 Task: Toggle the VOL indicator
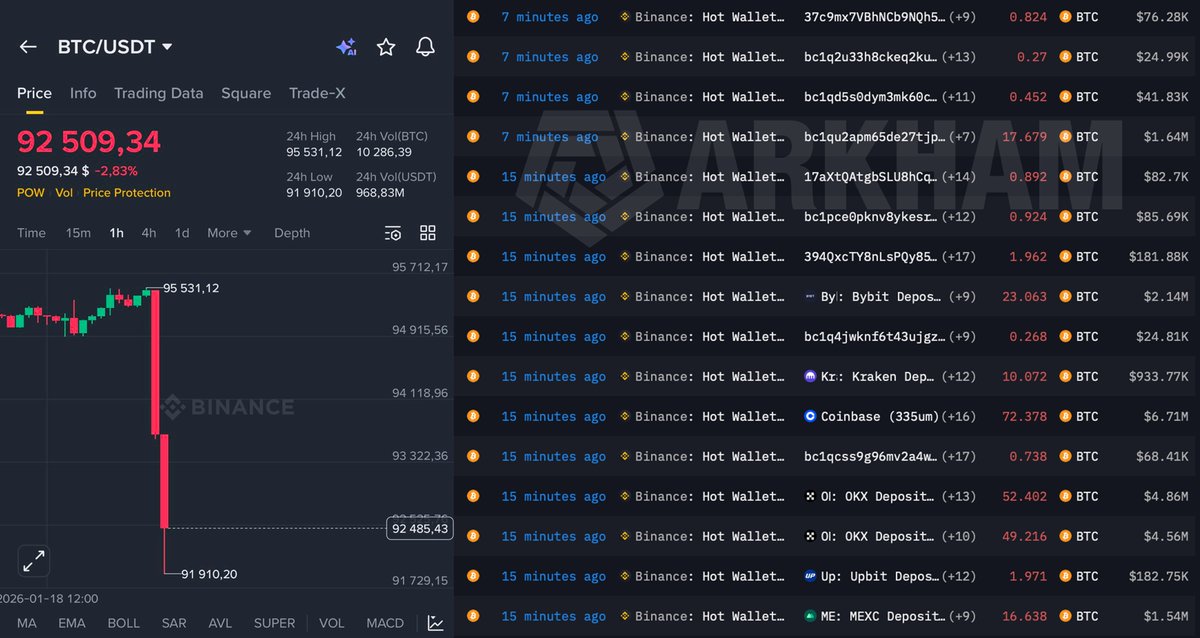click(x=331, y=623)
